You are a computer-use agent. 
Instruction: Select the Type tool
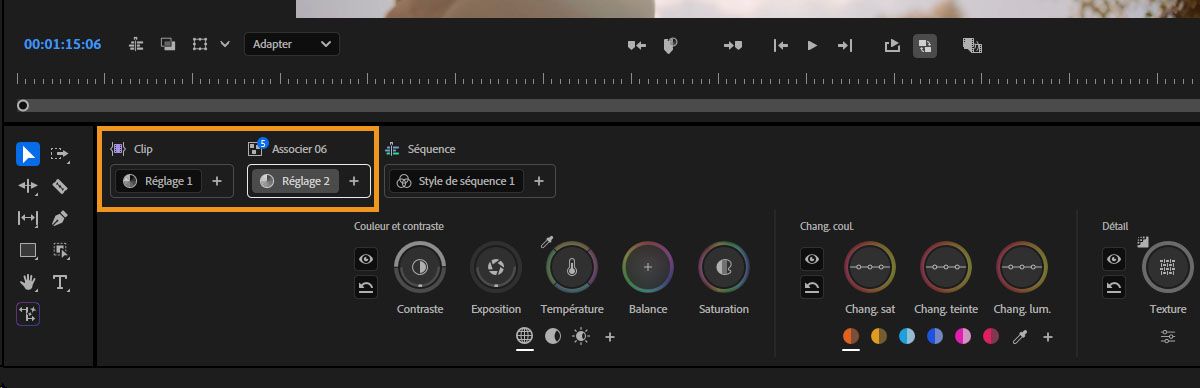pos(60,282)
